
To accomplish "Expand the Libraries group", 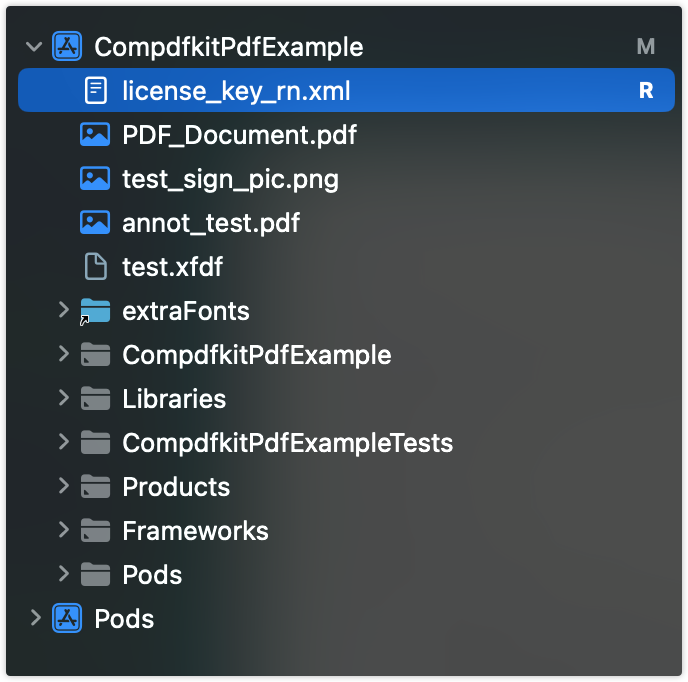I will 64,398.
